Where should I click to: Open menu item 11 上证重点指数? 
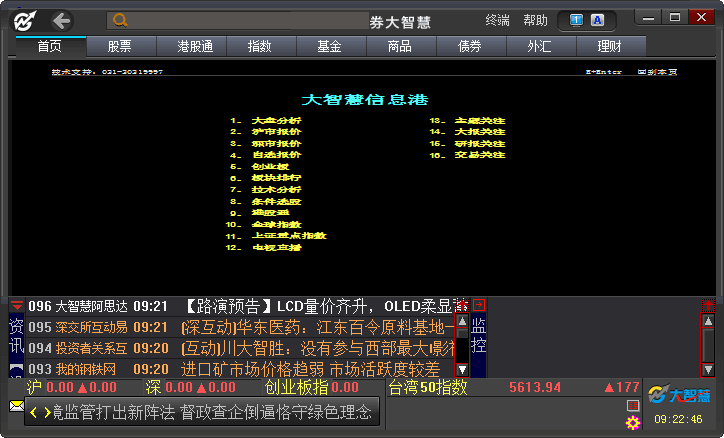(x=276, y=236)
